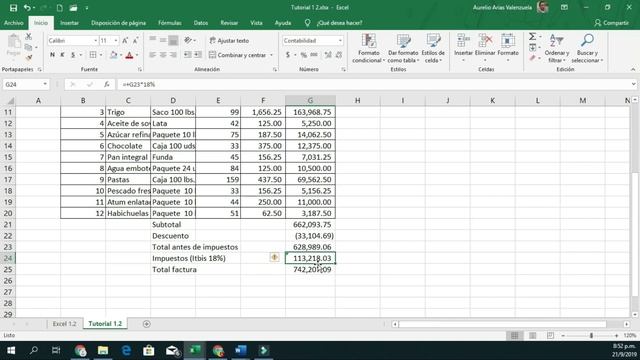Open the text orientation tool
Screen dimensions: 640x360
189,40
